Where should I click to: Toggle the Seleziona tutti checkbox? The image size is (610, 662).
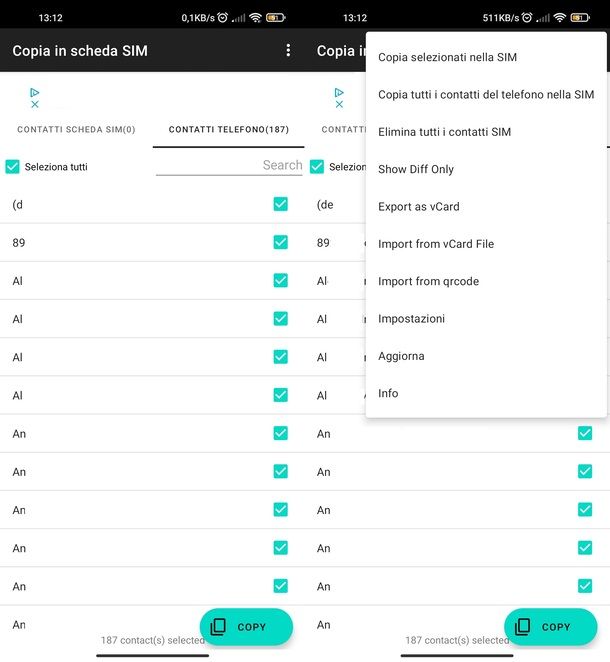[x=13, y=167]
